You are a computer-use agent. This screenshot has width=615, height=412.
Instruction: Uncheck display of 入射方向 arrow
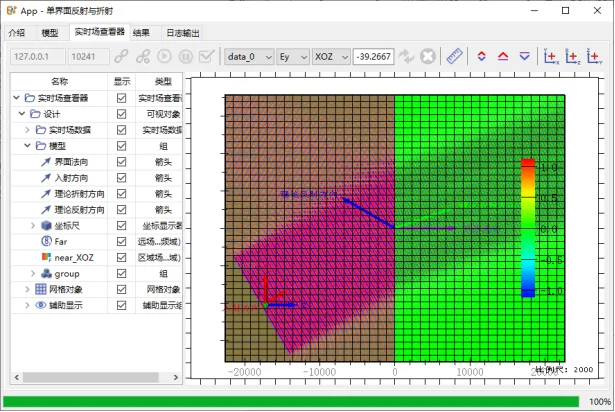(x=122, y=178)
